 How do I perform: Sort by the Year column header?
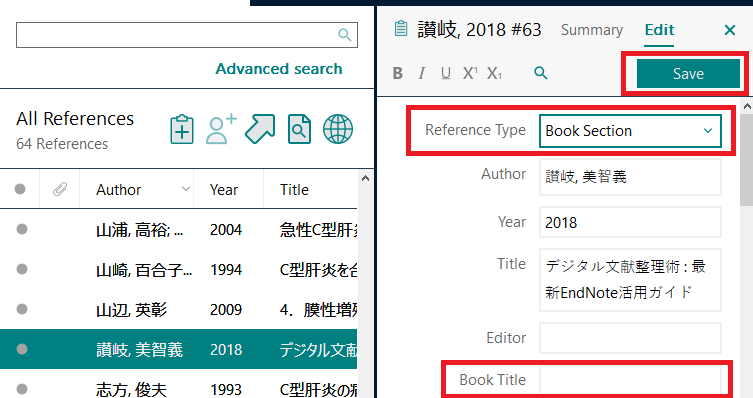click(224, 190)
